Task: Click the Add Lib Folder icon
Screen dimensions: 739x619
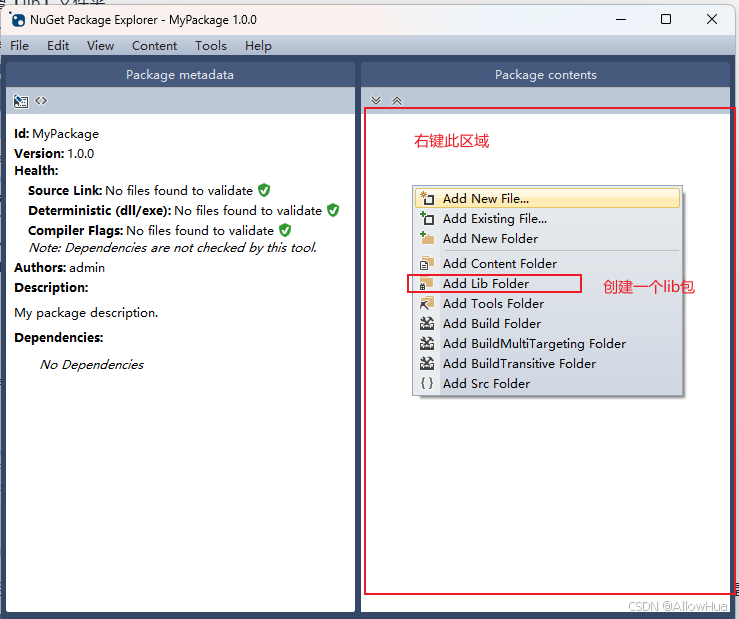Action: pyautogui.click(x=427, y=283)
